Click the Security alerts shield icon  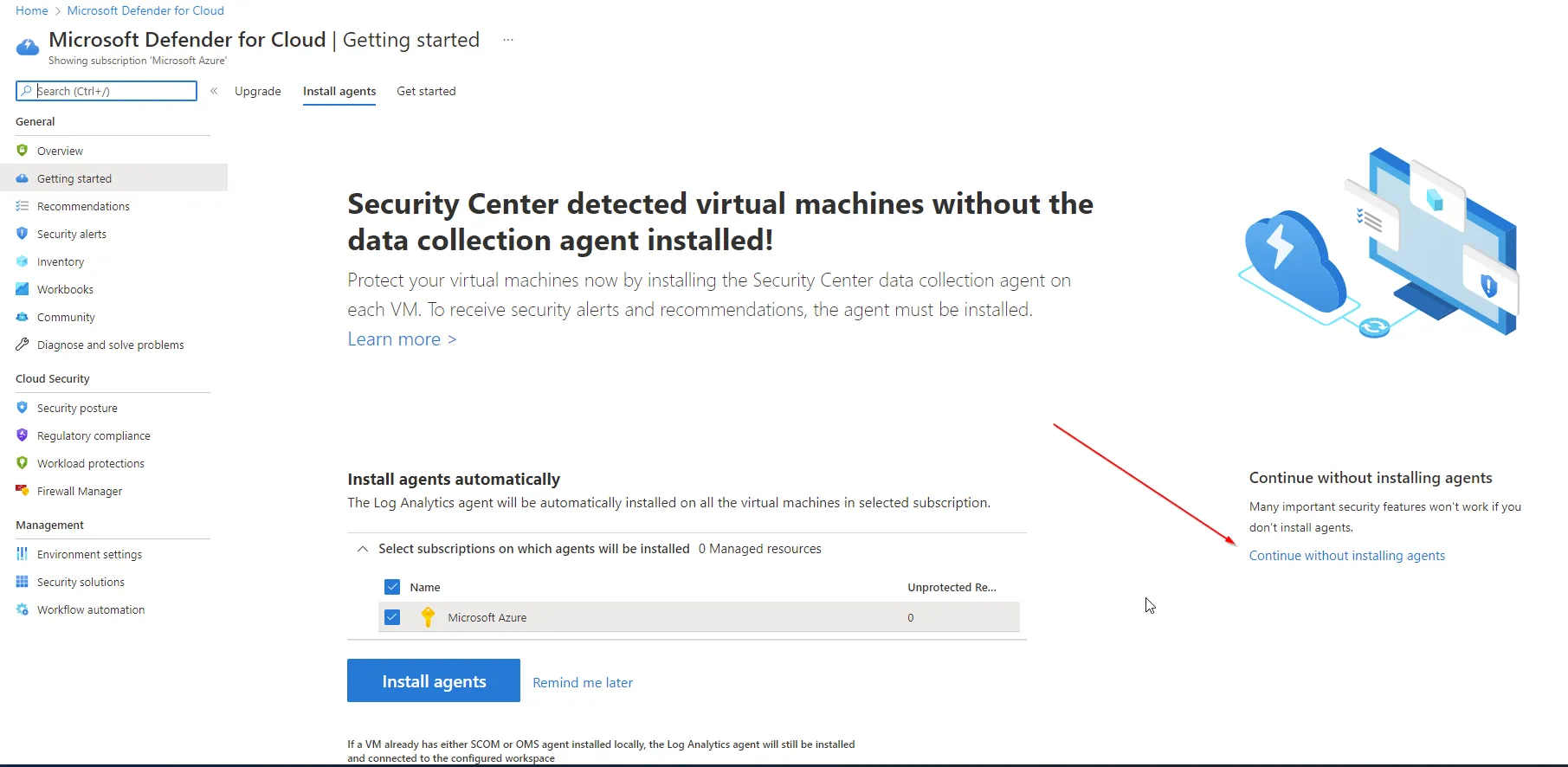pos(23,234)
